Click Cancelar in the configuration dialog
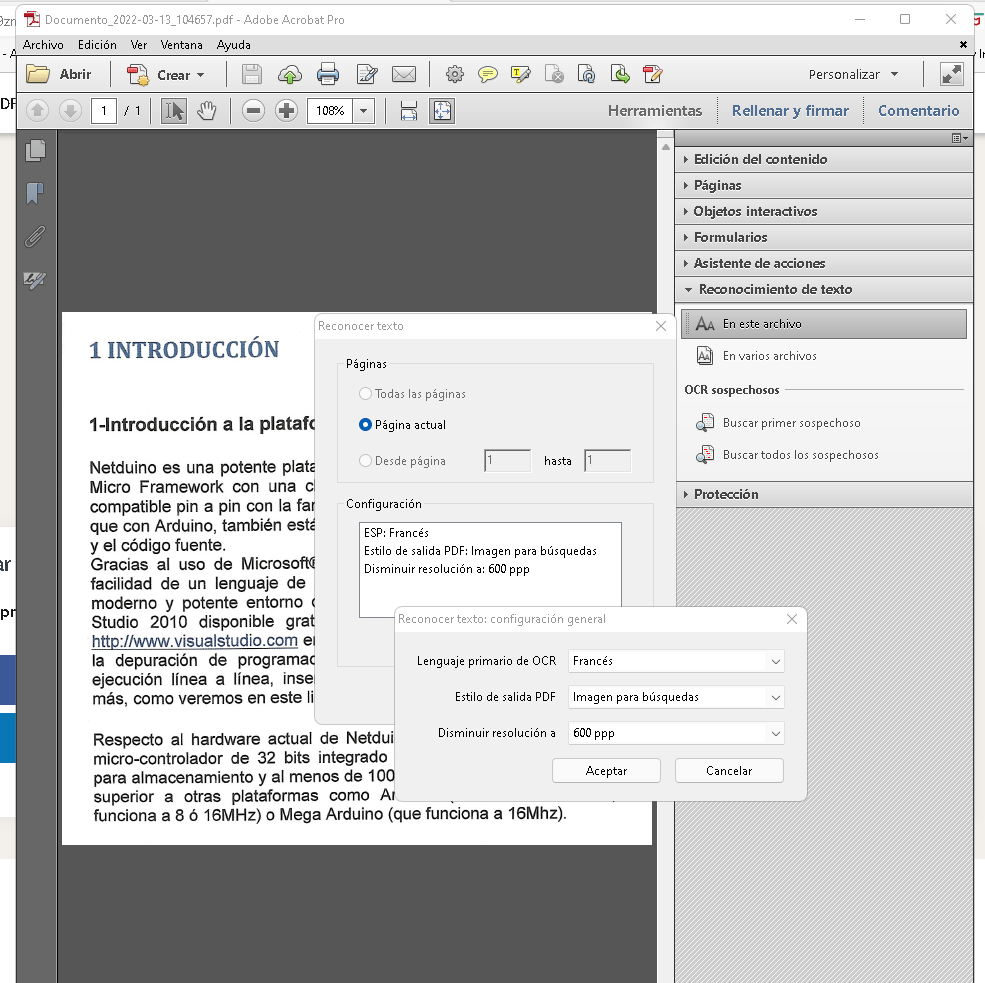Viewport: 985px width, 983px height. coord(729,771)
